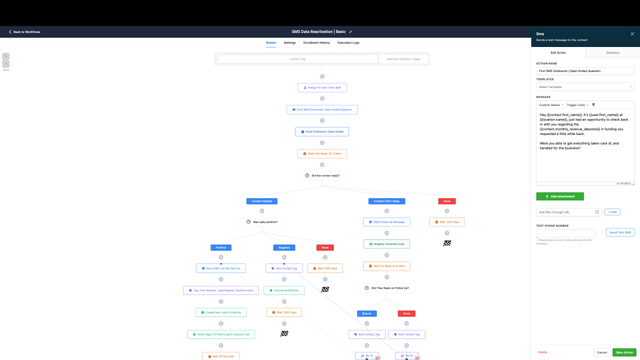Click the green Save Action button

(x=624, y=352)
